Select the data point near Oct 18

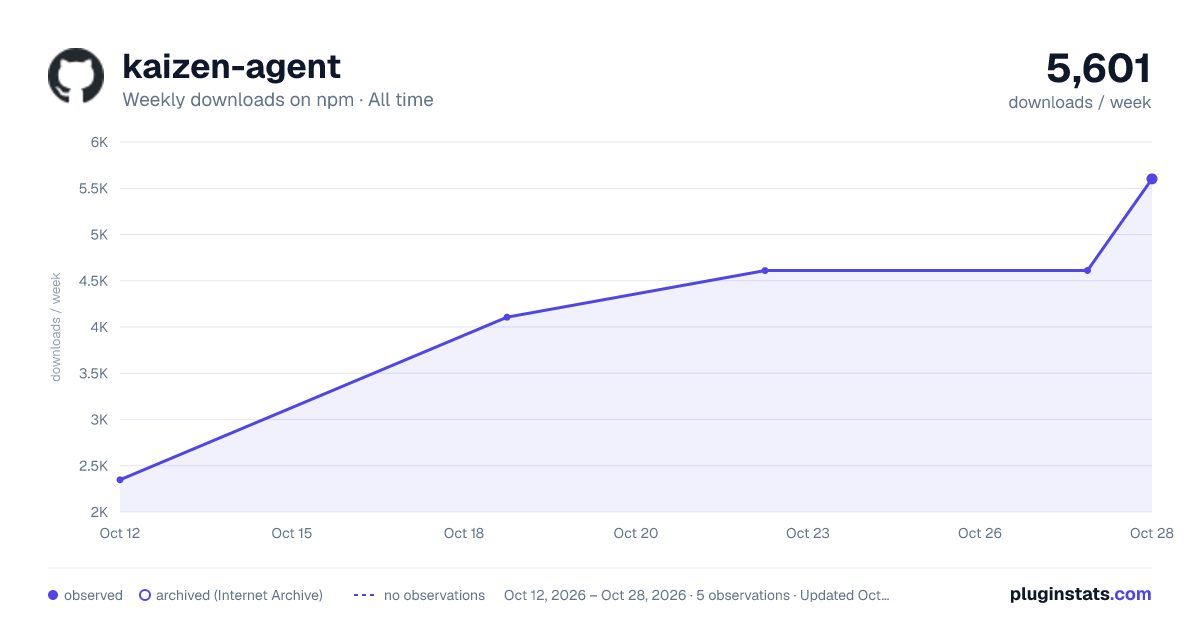507,317
